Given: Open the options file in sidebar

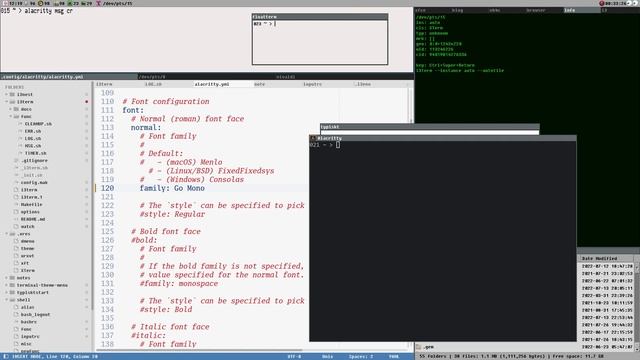Looking at the screenshot, I should click(x=30, y=212).
